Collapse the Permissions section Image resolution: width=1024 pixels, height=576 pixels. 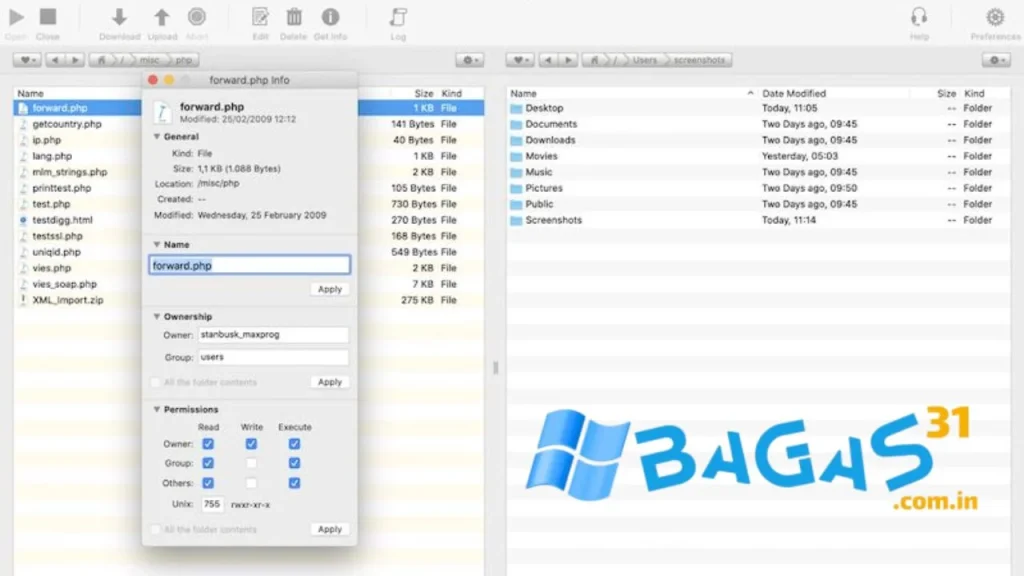coord(157,409)
